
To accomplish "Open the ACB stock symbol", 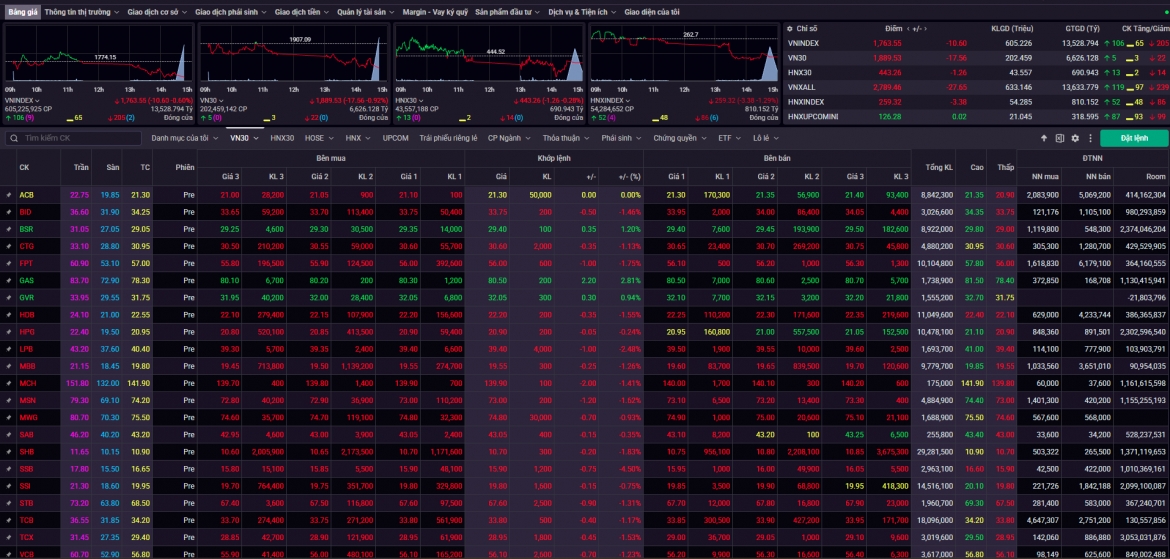I will click(26, 195).
